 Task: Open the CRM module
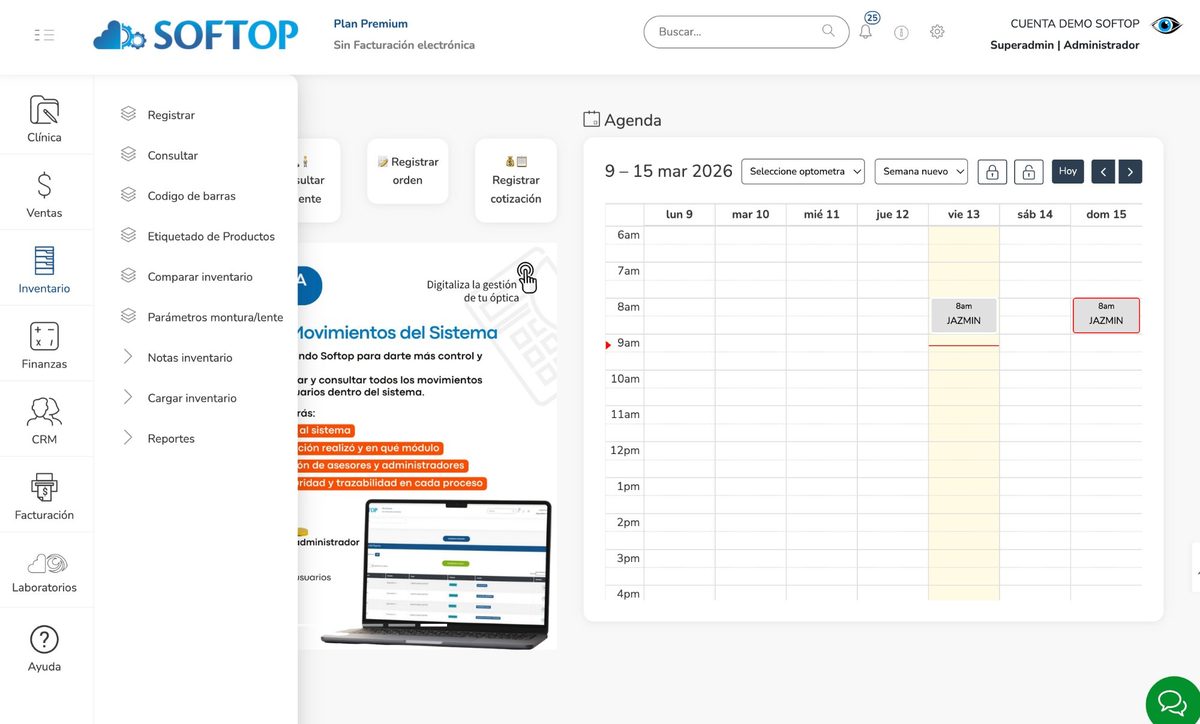[x=44, y=419]
